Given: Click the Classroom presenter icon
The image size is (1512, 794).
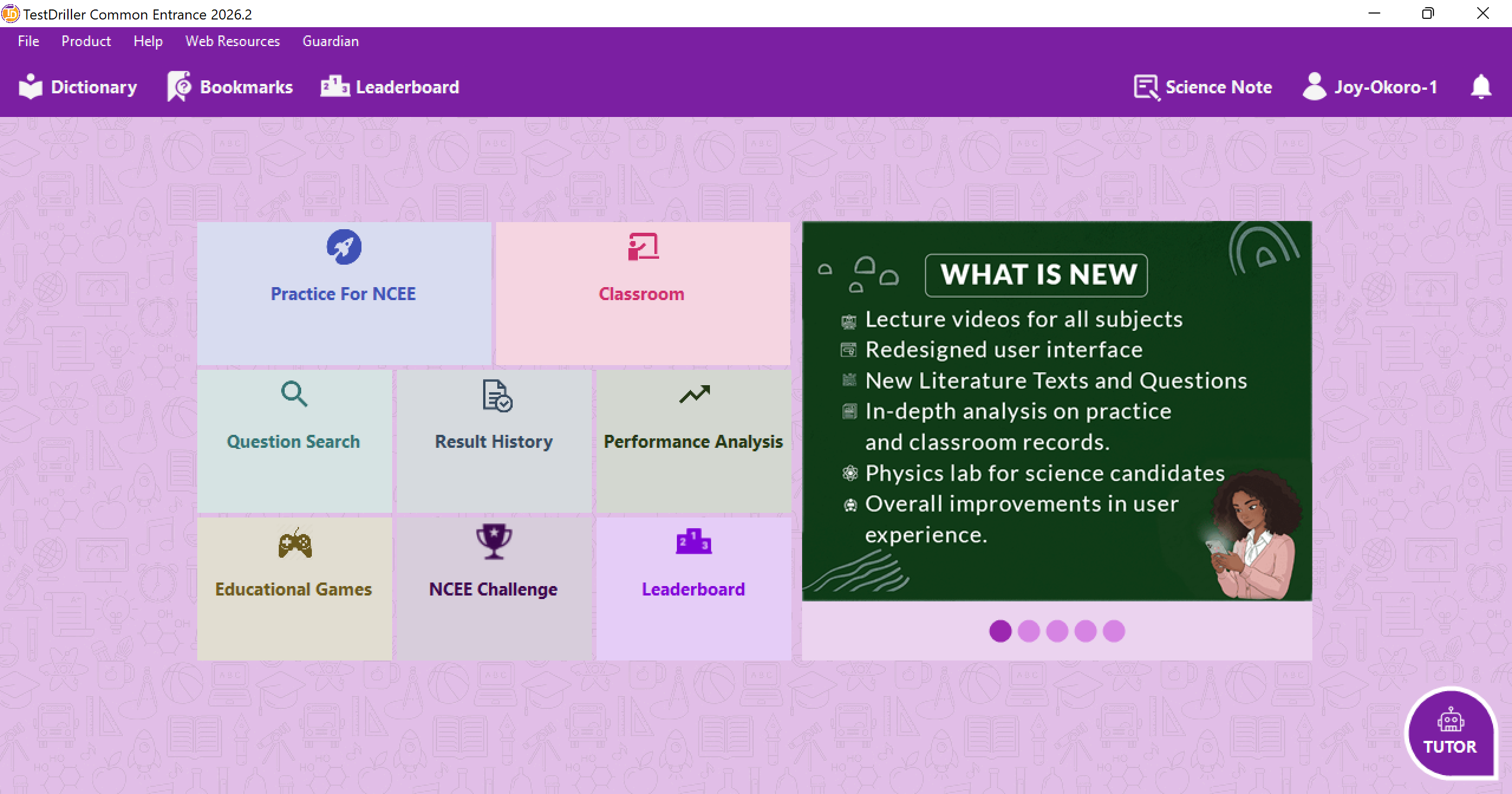Looking at the screenshot, I should click(643, 247).
